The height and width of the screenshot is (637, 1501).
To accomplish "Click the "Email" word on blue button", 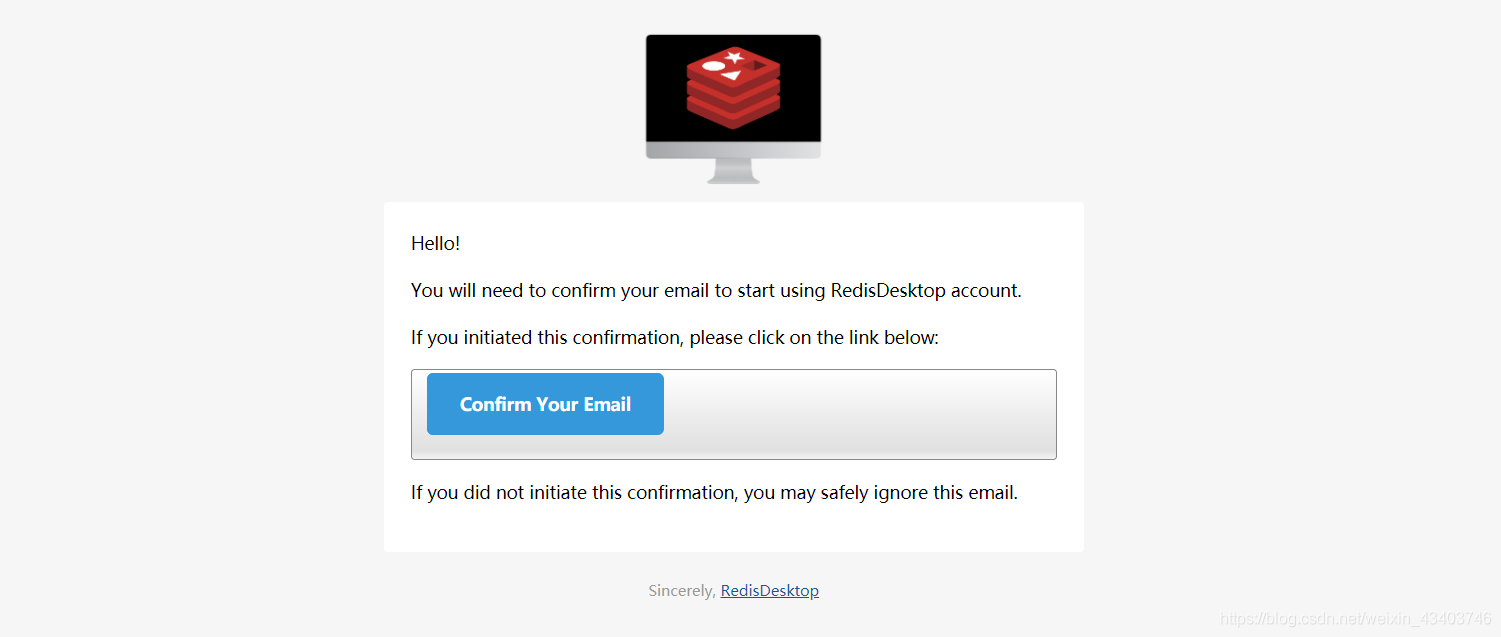I will 607,405.
